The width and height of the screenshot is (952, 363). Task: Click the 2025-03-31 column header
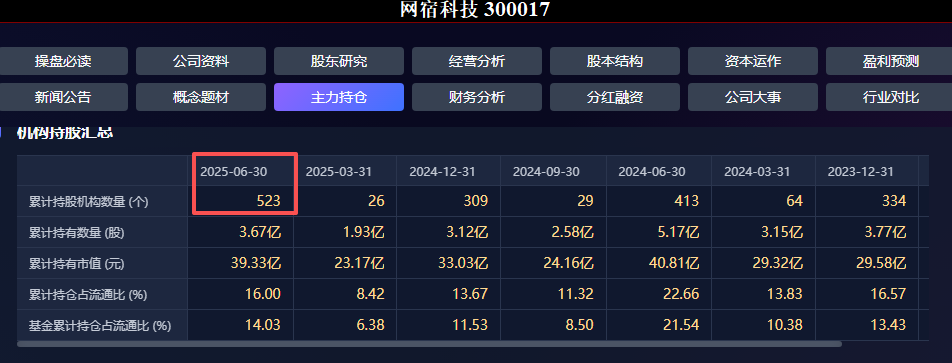[x=345, y=171]
